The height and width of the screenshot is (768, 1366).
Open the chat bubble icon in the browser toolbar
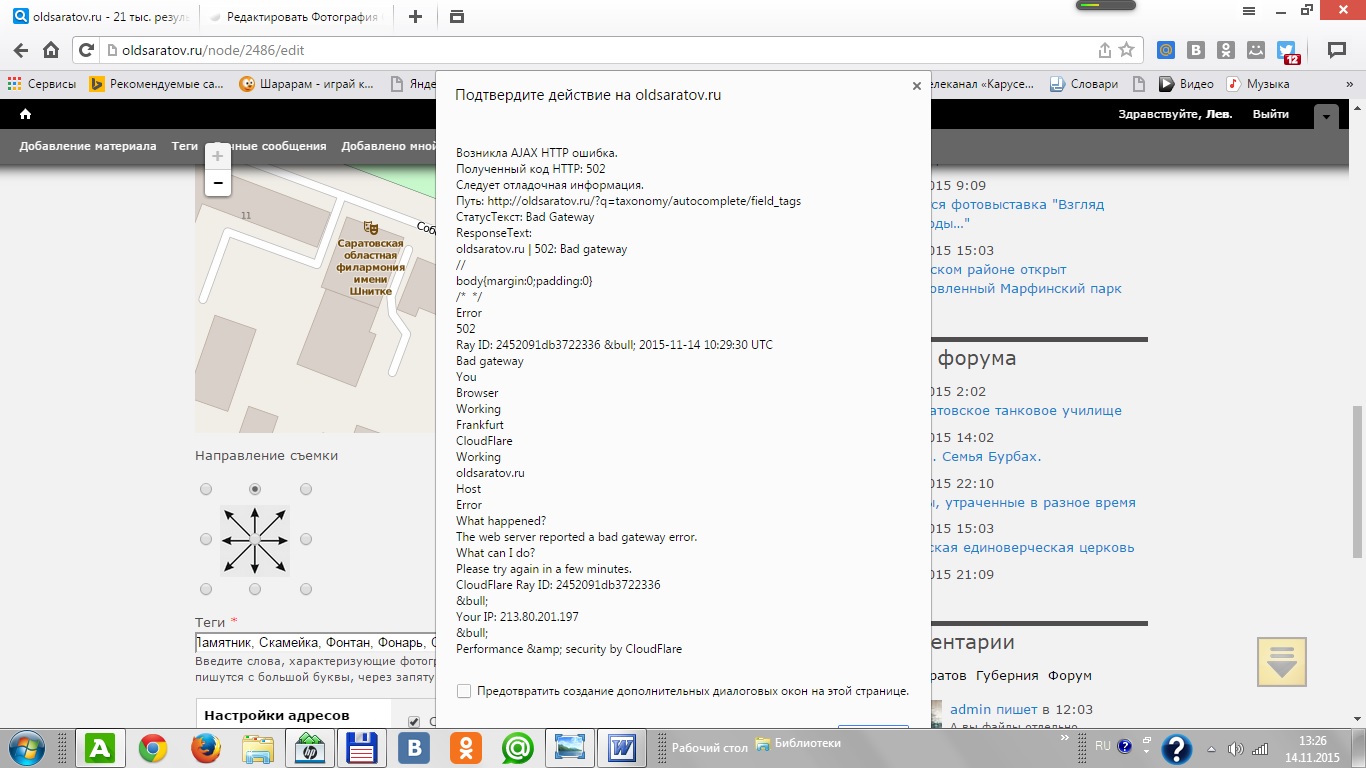(x=1336, y=50)
